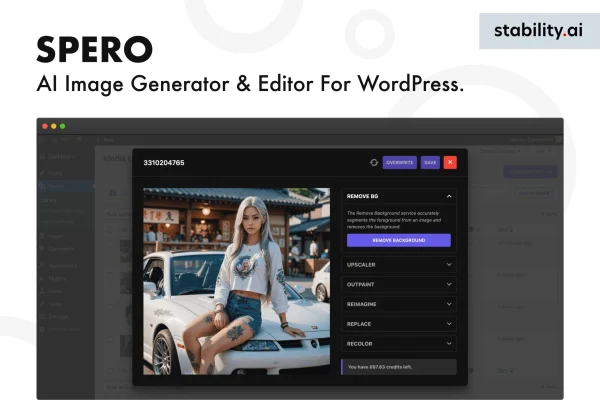Image resolution: width=600 pixels, height=400 pixels.
Task: Click the New item in the admin bar
Action: [105, 140]
